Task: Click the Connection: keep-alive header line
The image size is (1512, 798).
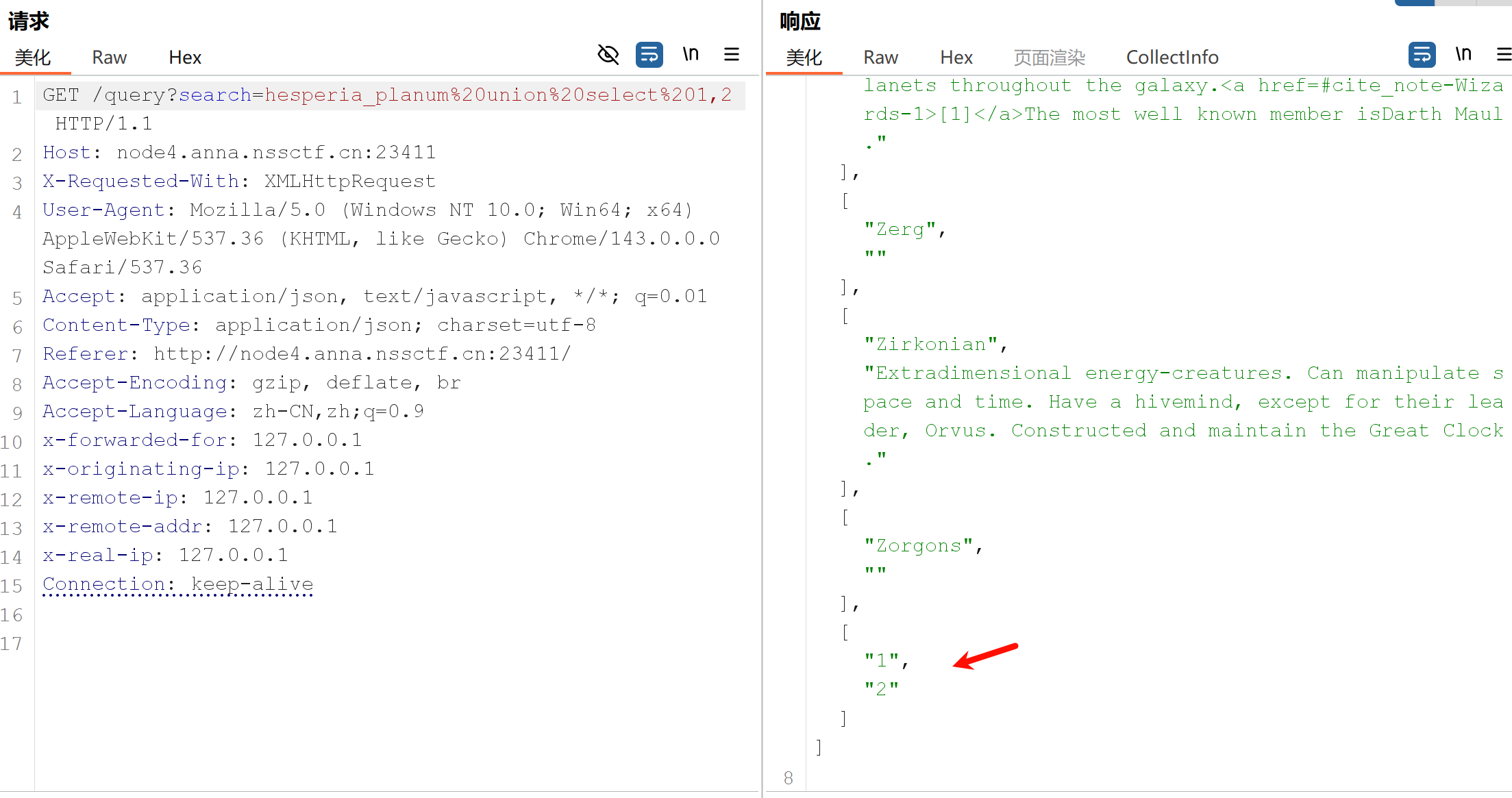Action: pyautogui.click(x=177, y=584)
